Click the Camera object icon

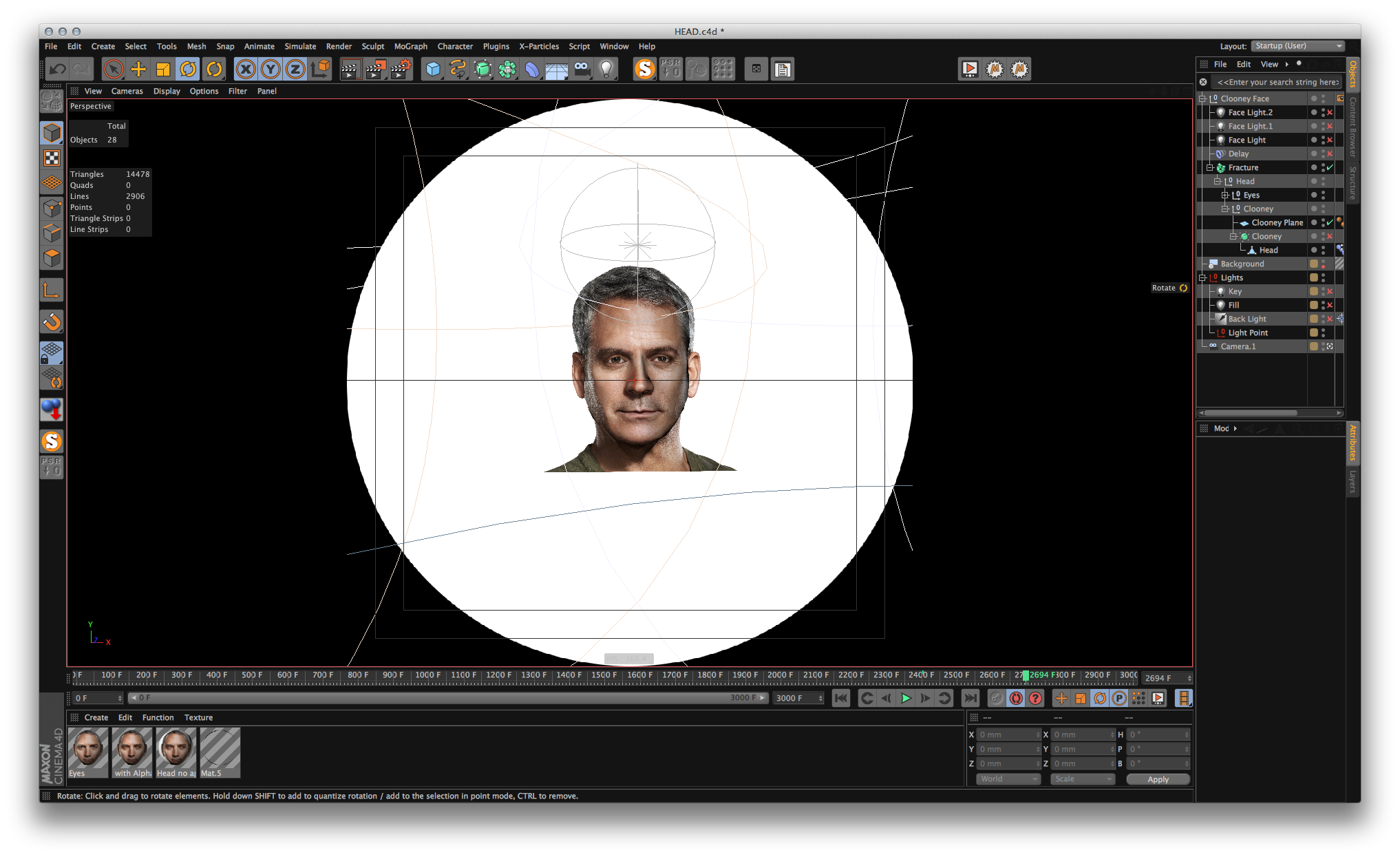[582, 69]
